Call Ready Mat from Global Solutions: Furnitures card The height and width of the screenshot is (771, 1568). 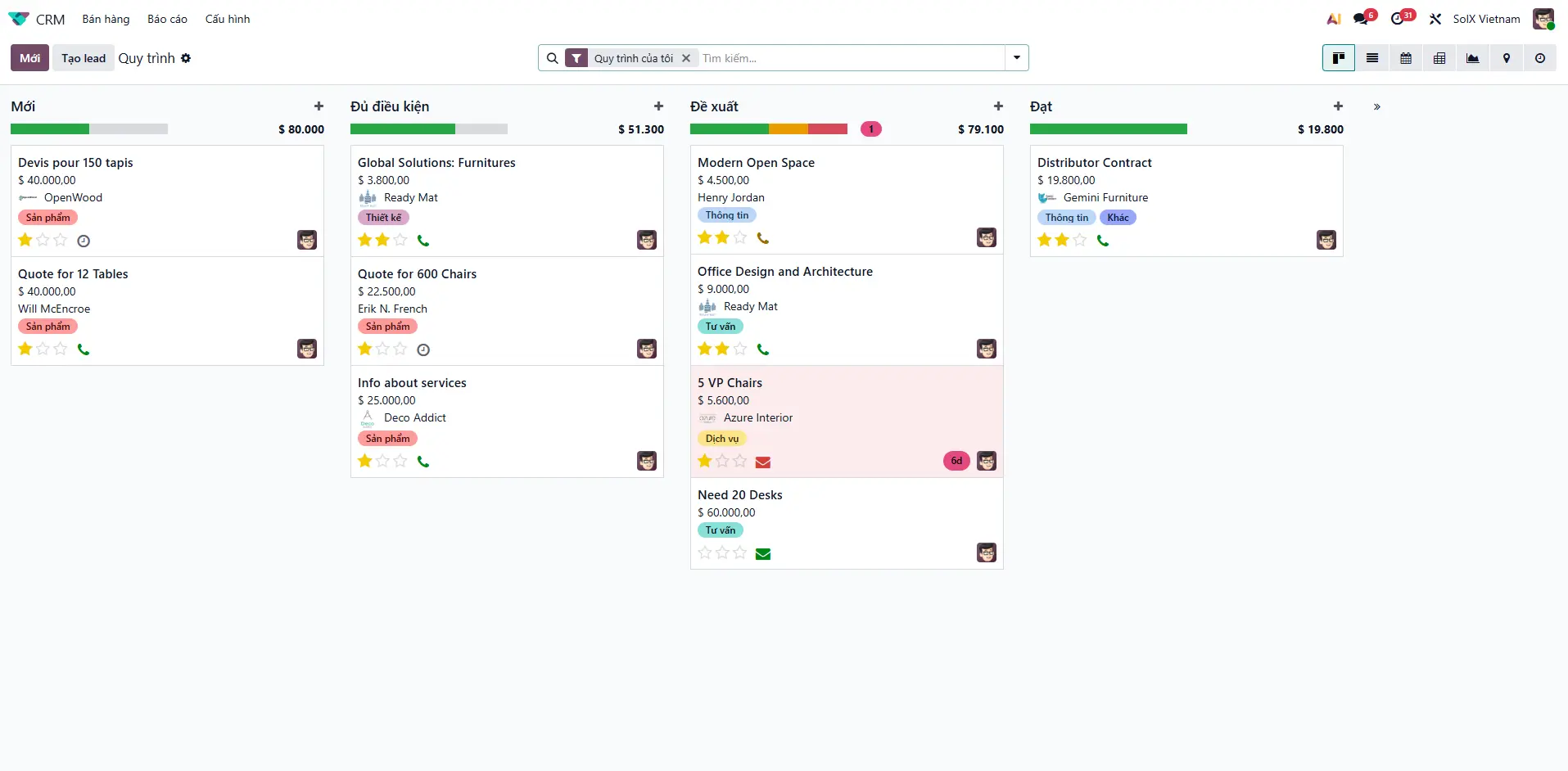tap(423, 240)
